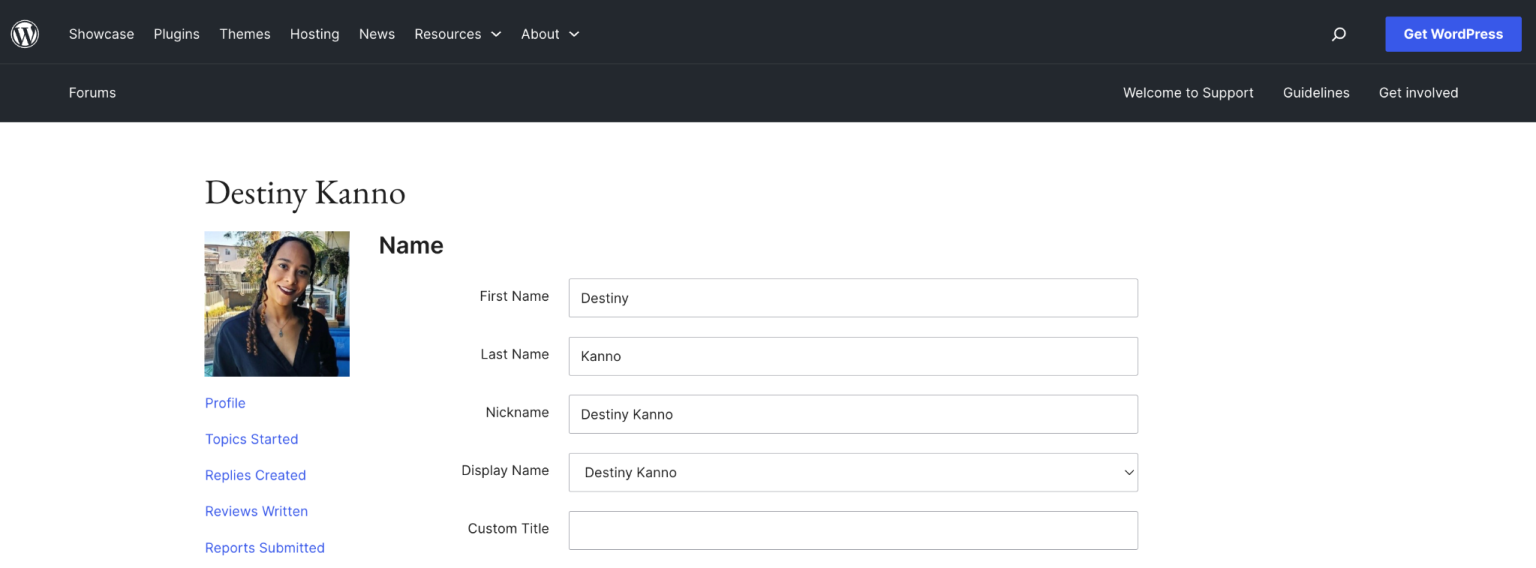Open the search magnifier icon
The width and height of the screenshot is (1536, 568).
(1339, 34)
